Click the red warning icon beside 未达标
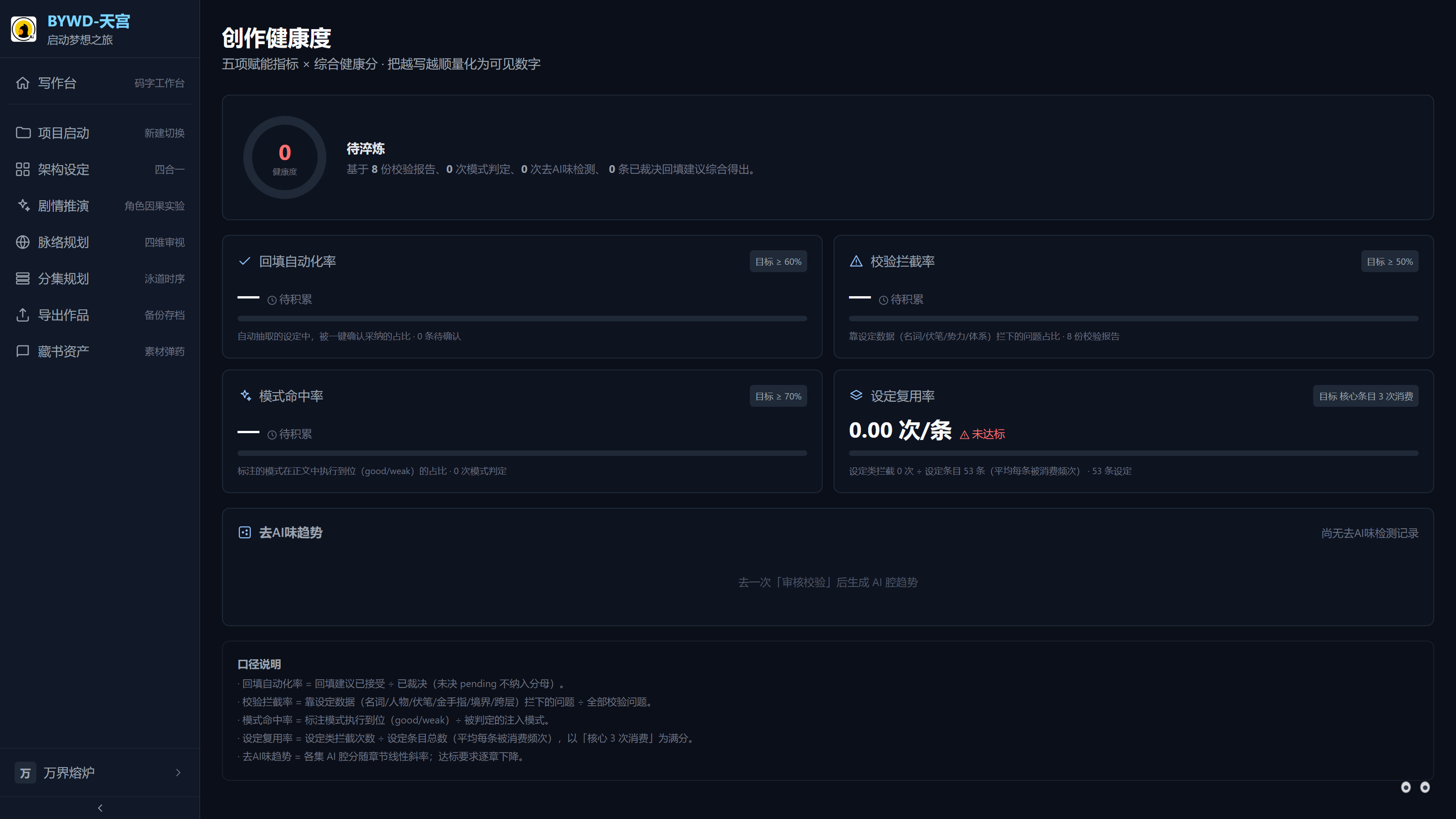Viewport: 1456px width, 819px height. (x=964, y=435)
